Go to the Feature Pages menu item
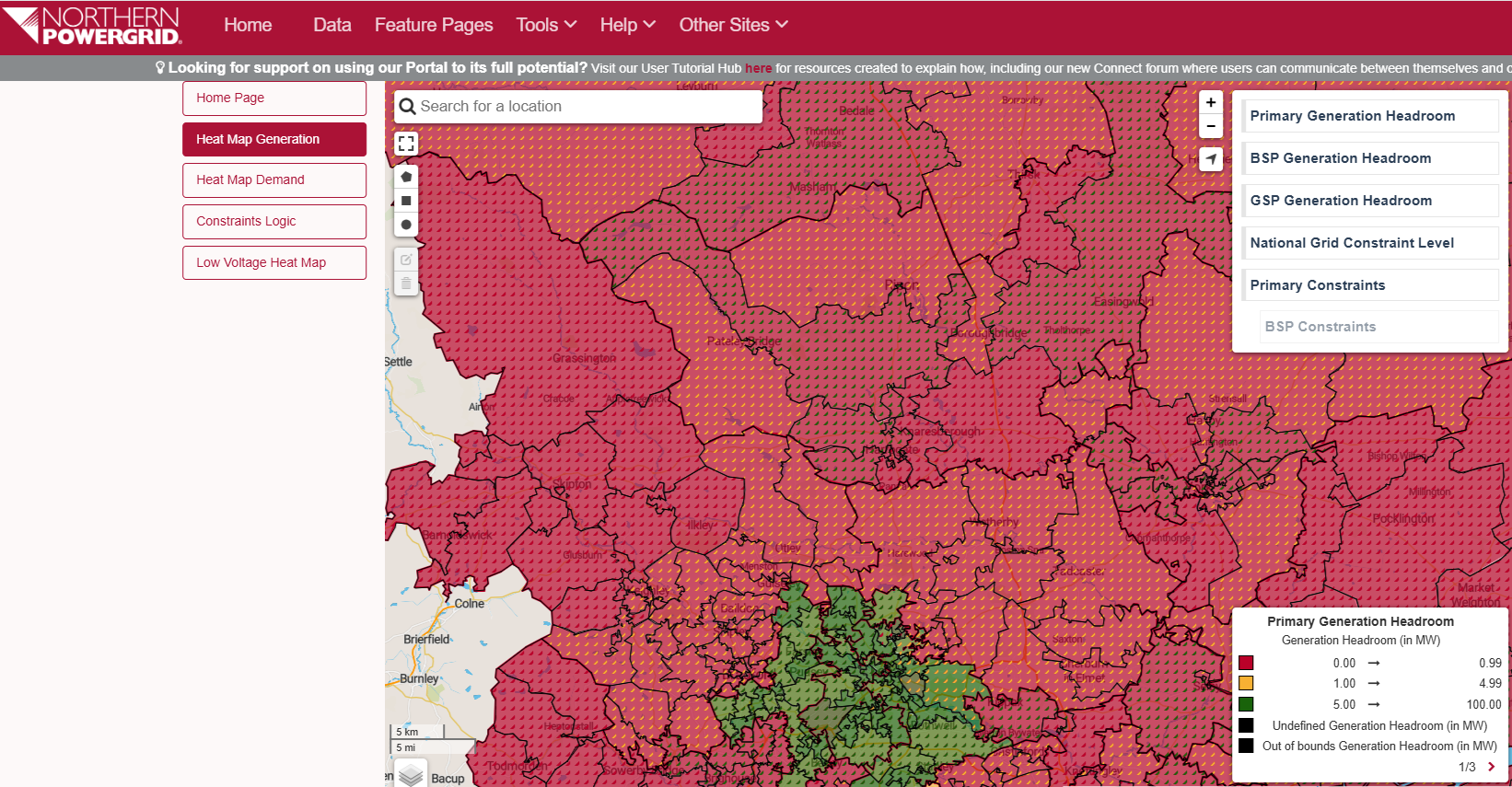 (x=434, y=25)
